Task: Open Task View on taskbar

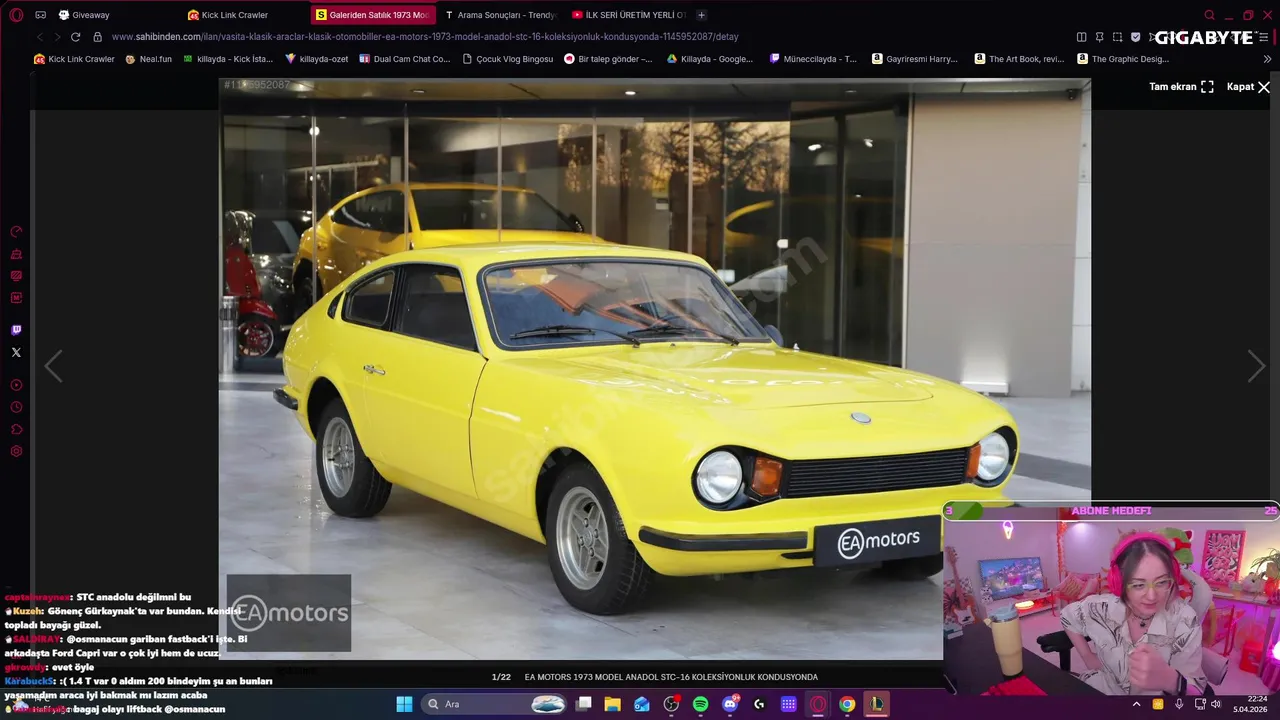Action: tap(584, 704)
